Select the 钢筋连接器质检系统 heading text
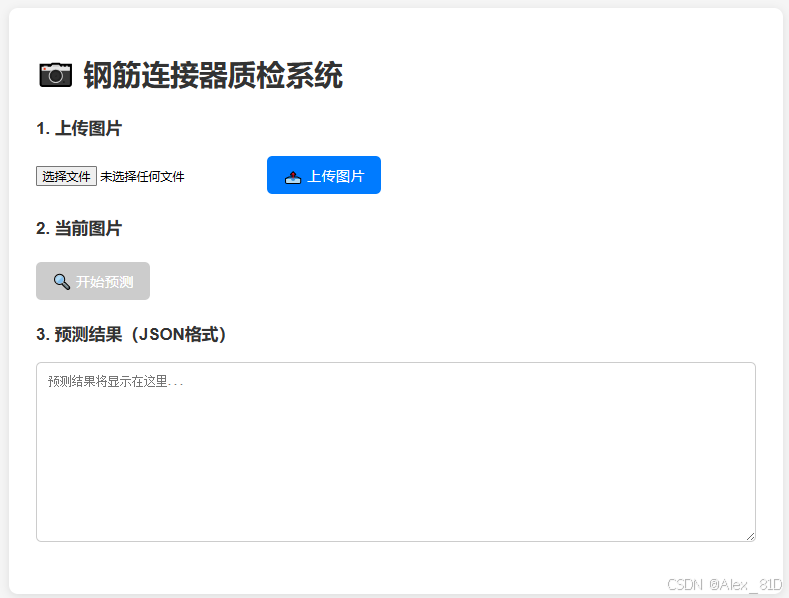789x598 pixels. tap(213, 76)
